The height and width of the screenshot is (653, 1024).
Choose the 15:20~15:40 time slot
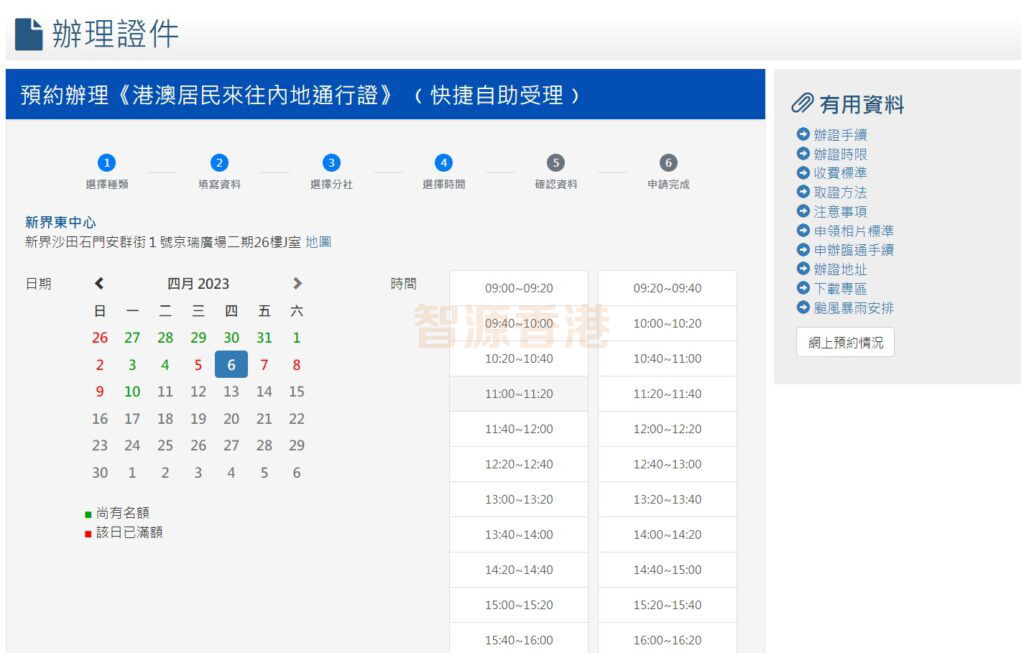coord(667,605)
